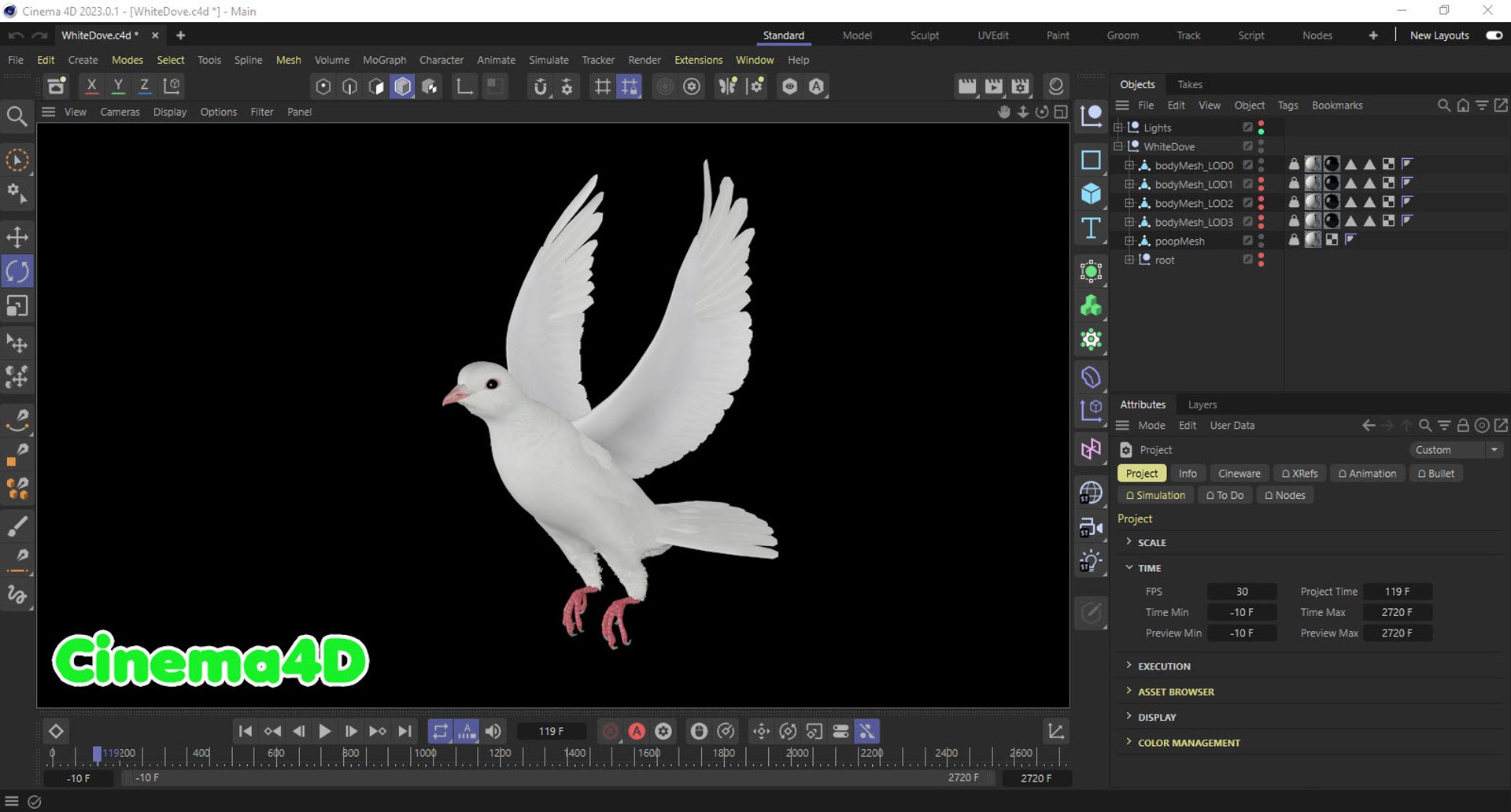Select Edges mode icon in top toolbar

coord(349,86)
